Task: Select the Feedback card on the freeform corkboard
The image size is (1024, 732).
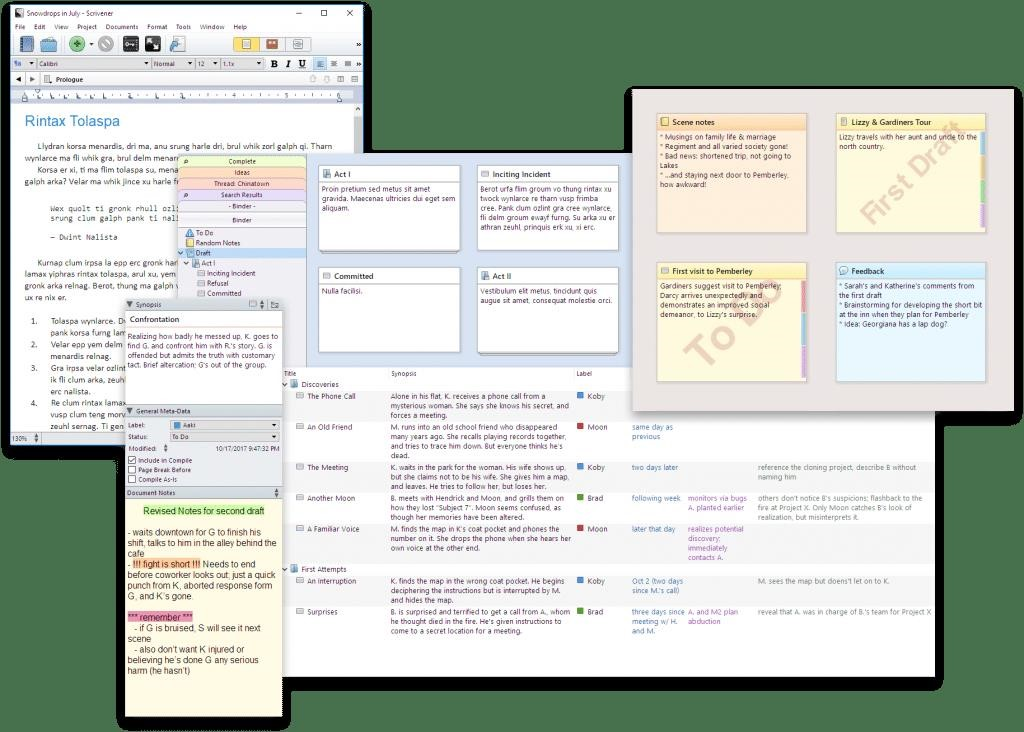Action: [910, 323]
